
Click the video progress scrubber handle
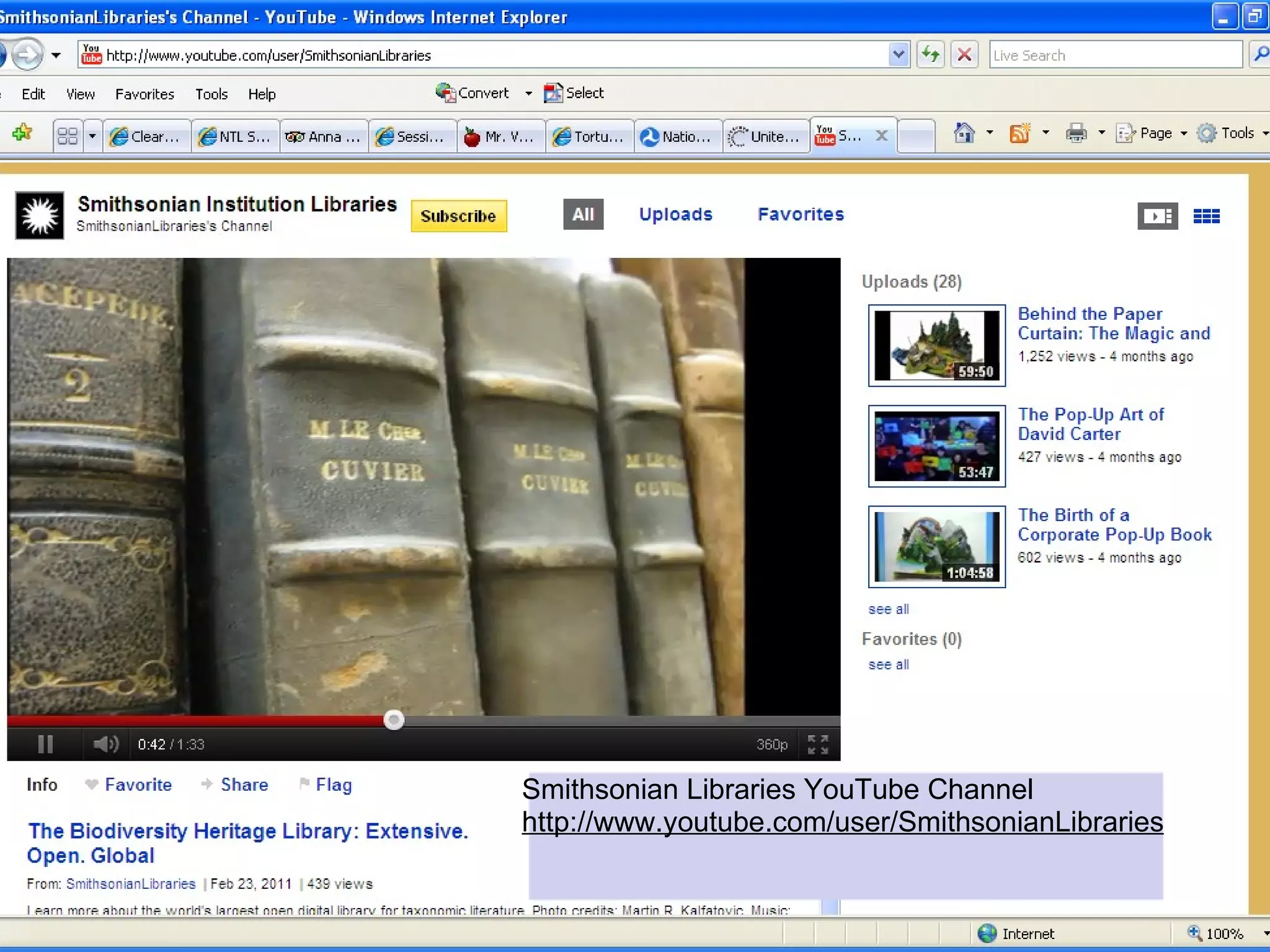click(394, 720)
